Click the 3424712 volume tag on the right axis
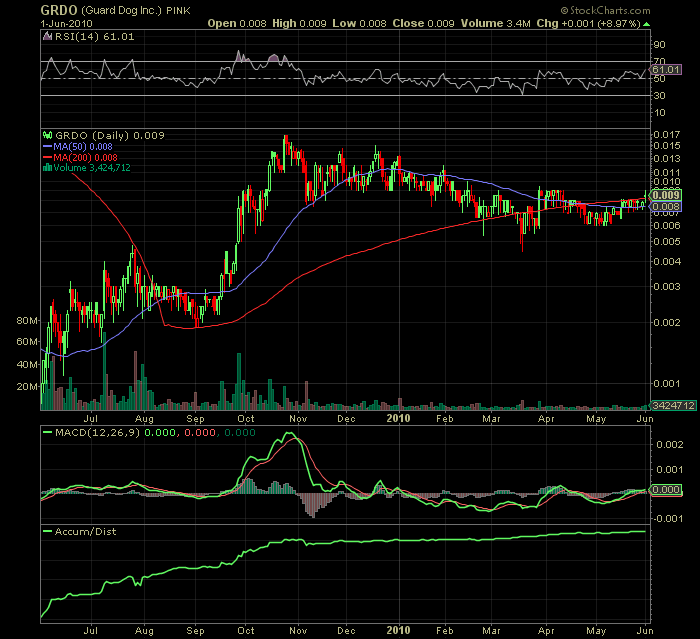Viewport: 700px width, 639px height. (673, 405)
